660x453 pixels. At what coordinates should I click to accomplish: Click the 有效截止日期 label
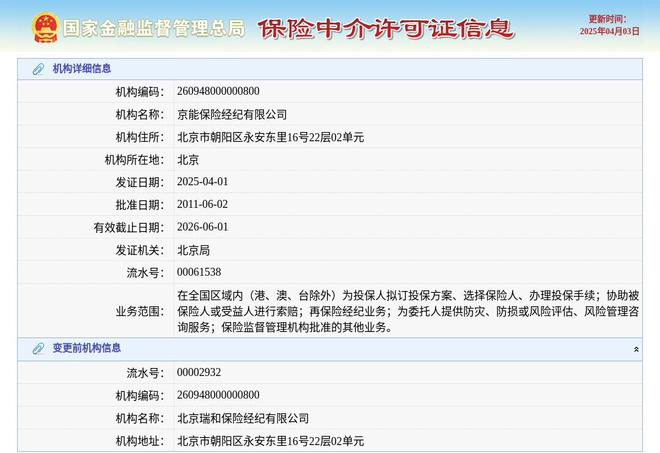129,228
